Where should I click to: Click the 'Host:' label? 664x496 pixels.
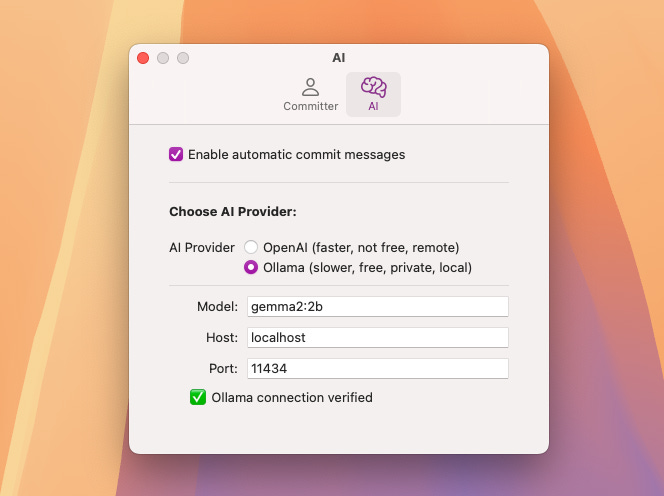point(222,337)
